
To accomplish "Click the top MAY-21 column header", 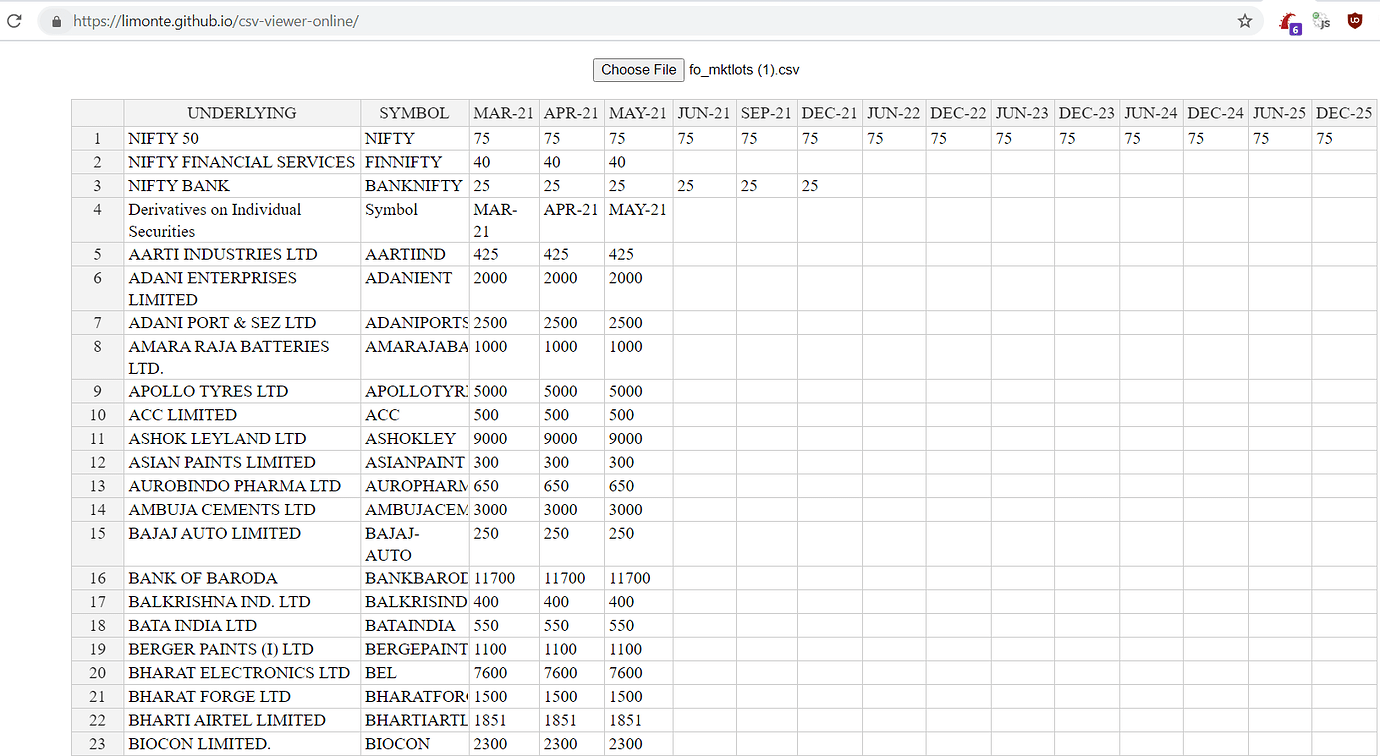I will [x=637, y=113].
